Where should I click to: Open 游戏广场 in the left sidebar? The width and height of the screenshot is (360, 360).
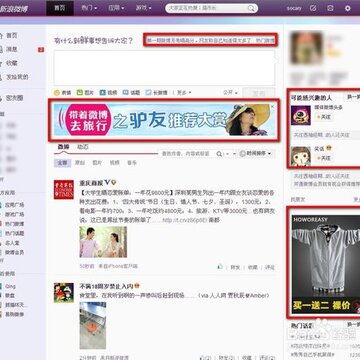(15, 214)
